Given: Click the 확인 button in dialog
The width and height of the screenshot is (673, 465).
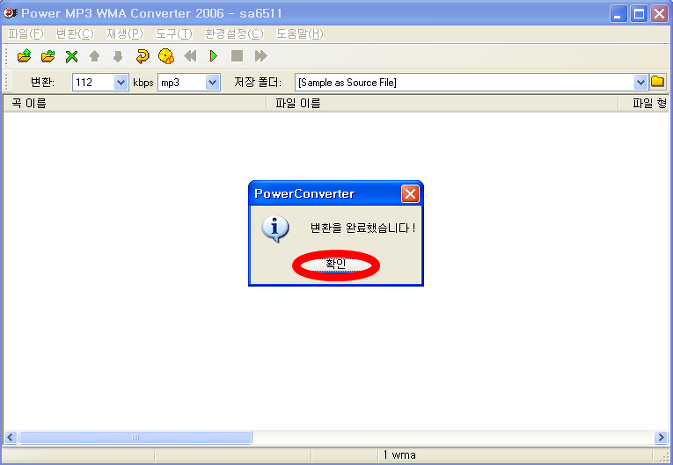Looking at the screenshot, I should [336, 264].
